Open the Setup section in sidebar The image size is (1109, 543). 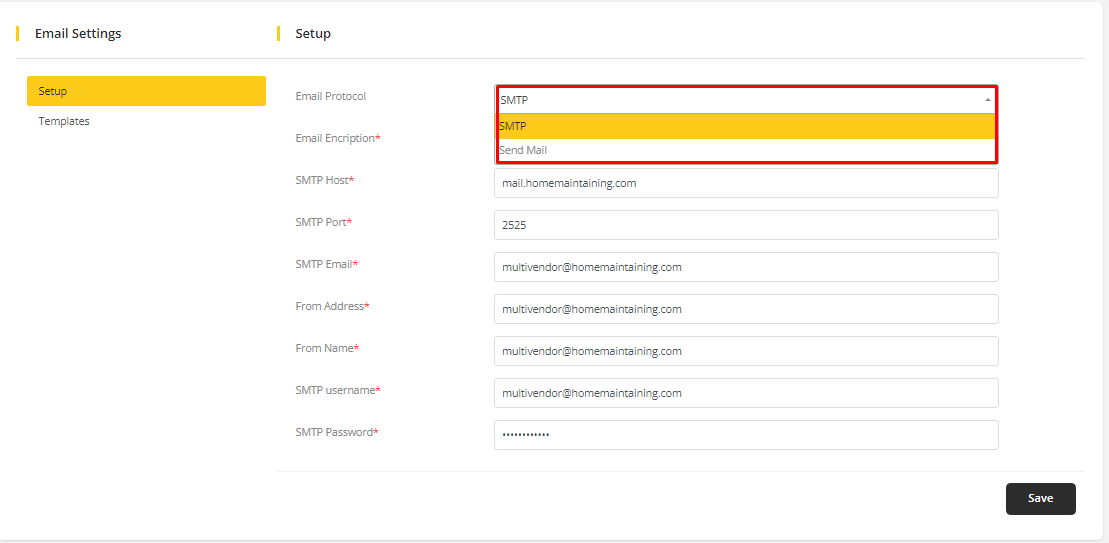click(x=146, y=91)
